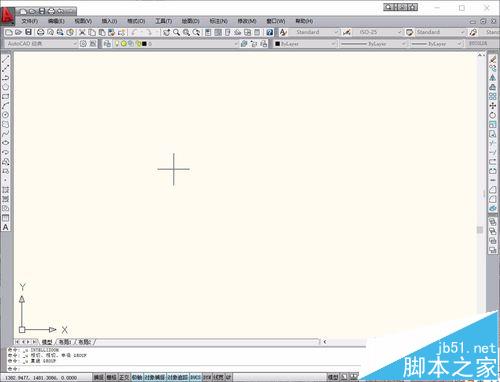500x382 pixels.
Task: Click the Zoom realtime magnifier icon
Action: (x=176, y=32)
